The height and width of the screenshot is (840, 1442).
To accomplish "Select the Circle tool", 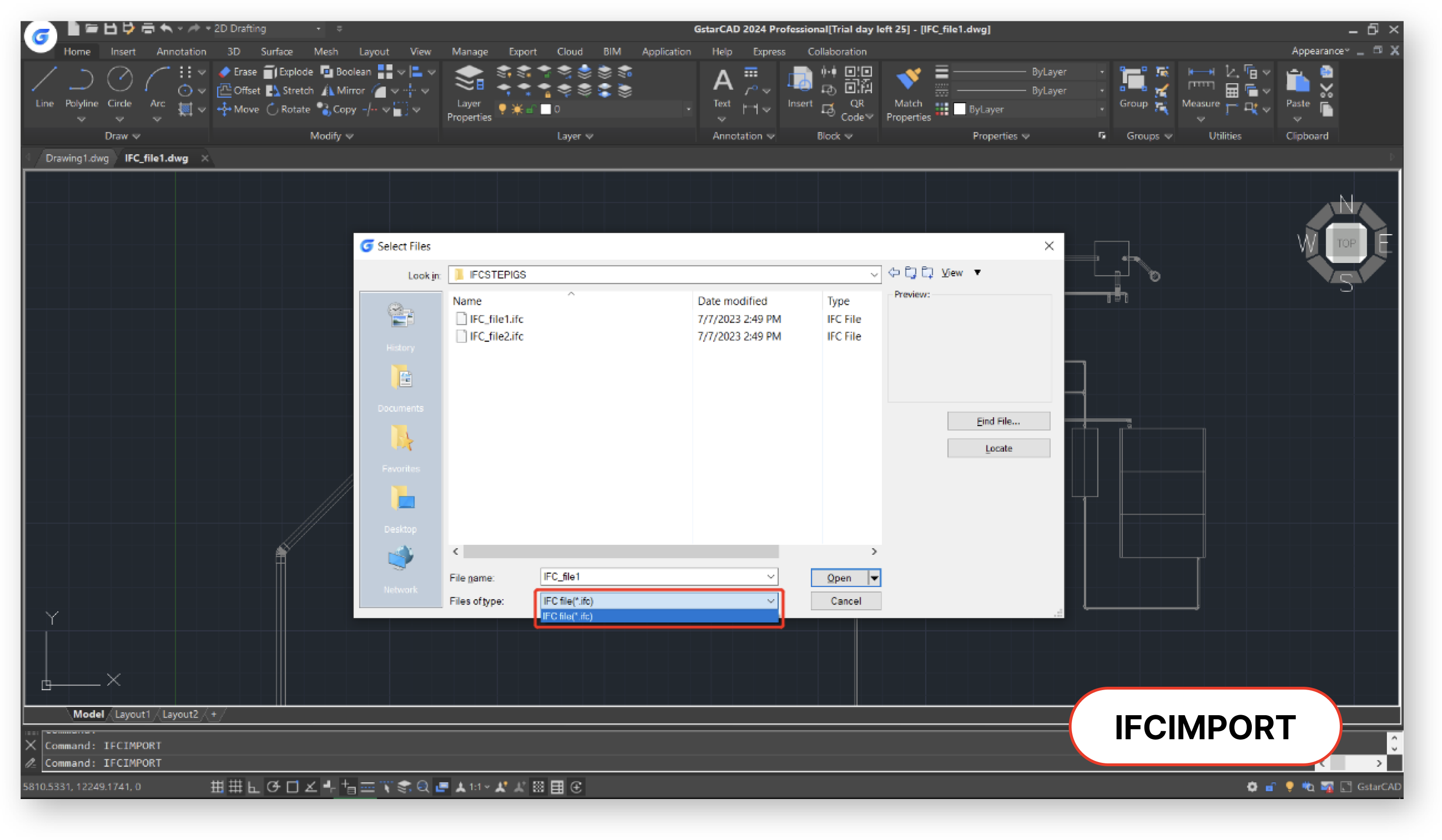I will (x=120, y=87).
